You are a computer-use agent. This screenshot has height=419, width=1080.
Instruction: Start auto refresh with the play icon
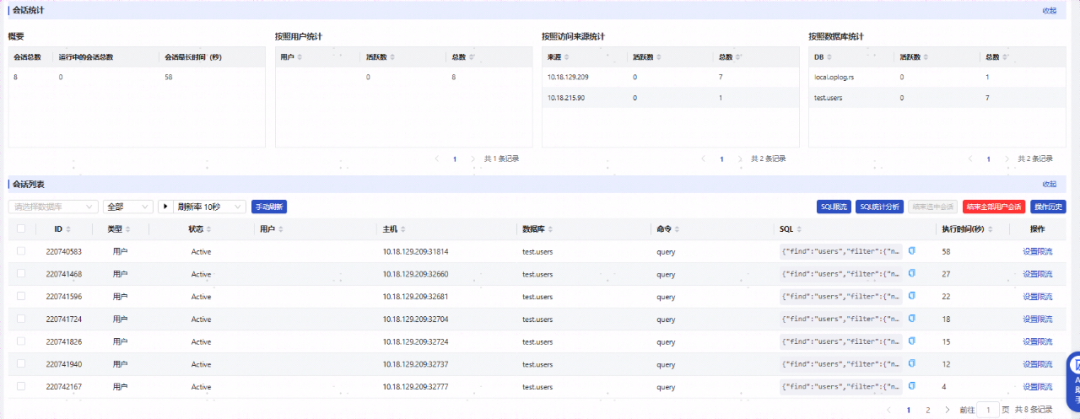165,206
